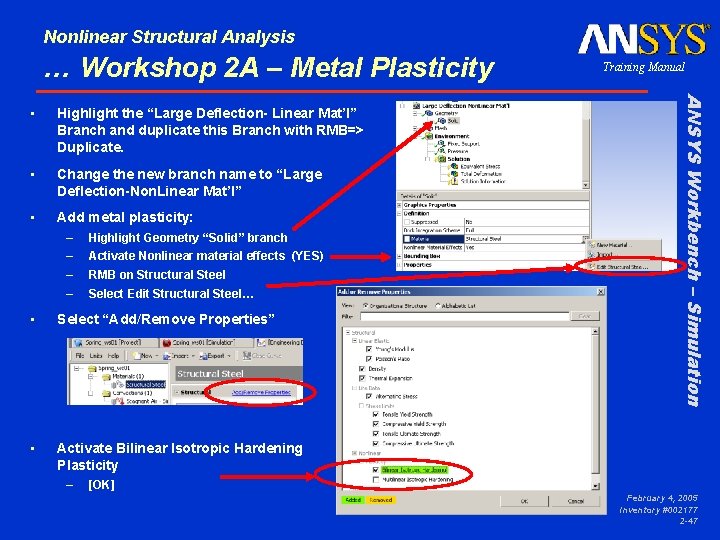Toggle the Suppressed checkbox in Details
This screenshot has height=540, width=720.
407,222
